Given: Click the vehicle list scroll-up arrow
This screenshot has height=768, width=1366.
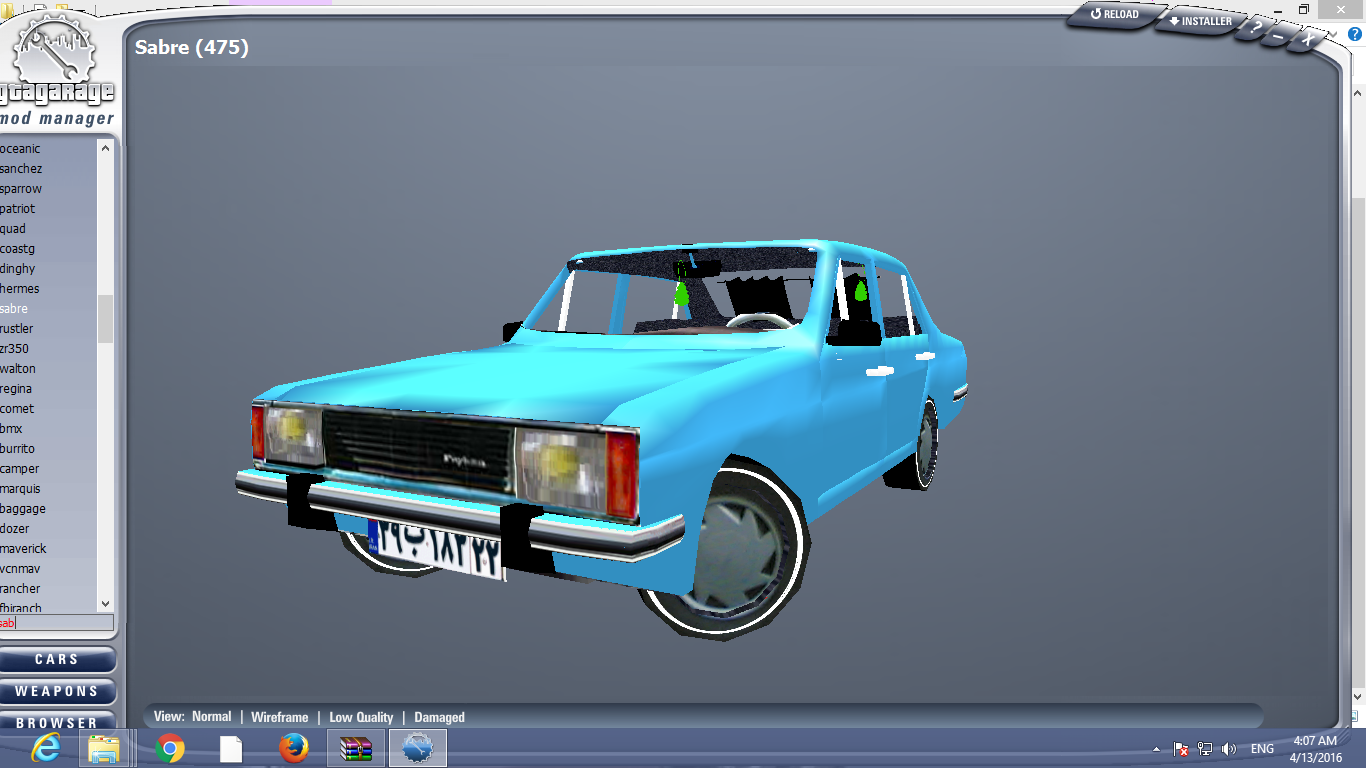Looking at the screenshot, I should click(105, 148).
